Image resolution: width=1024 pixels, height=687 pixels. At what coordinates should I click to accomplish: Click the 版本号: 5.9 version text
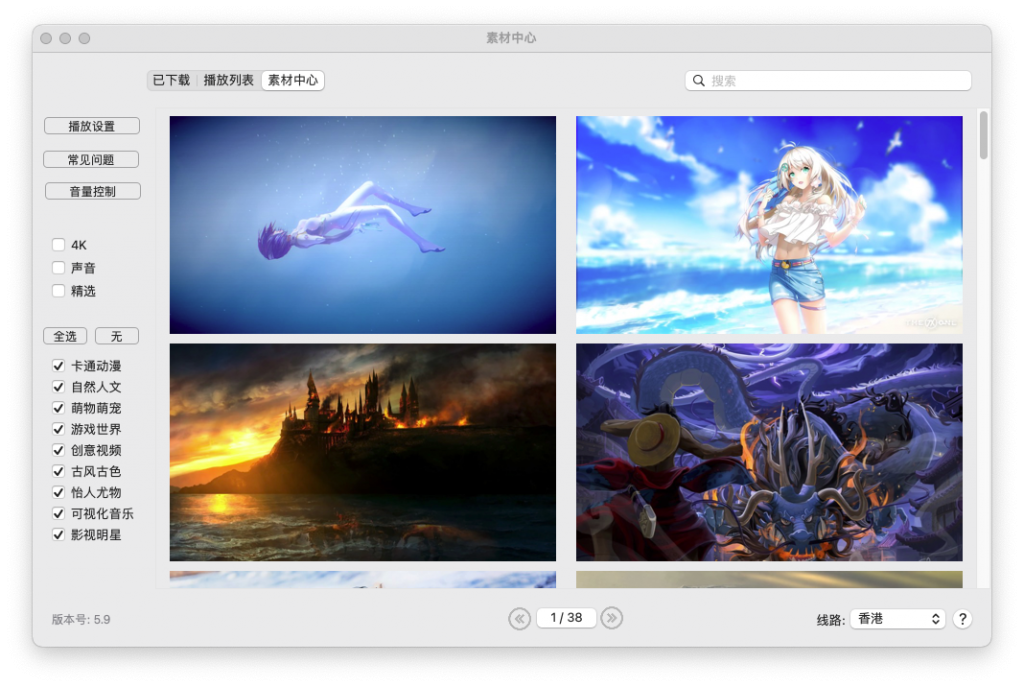click(x=81, y=620)
